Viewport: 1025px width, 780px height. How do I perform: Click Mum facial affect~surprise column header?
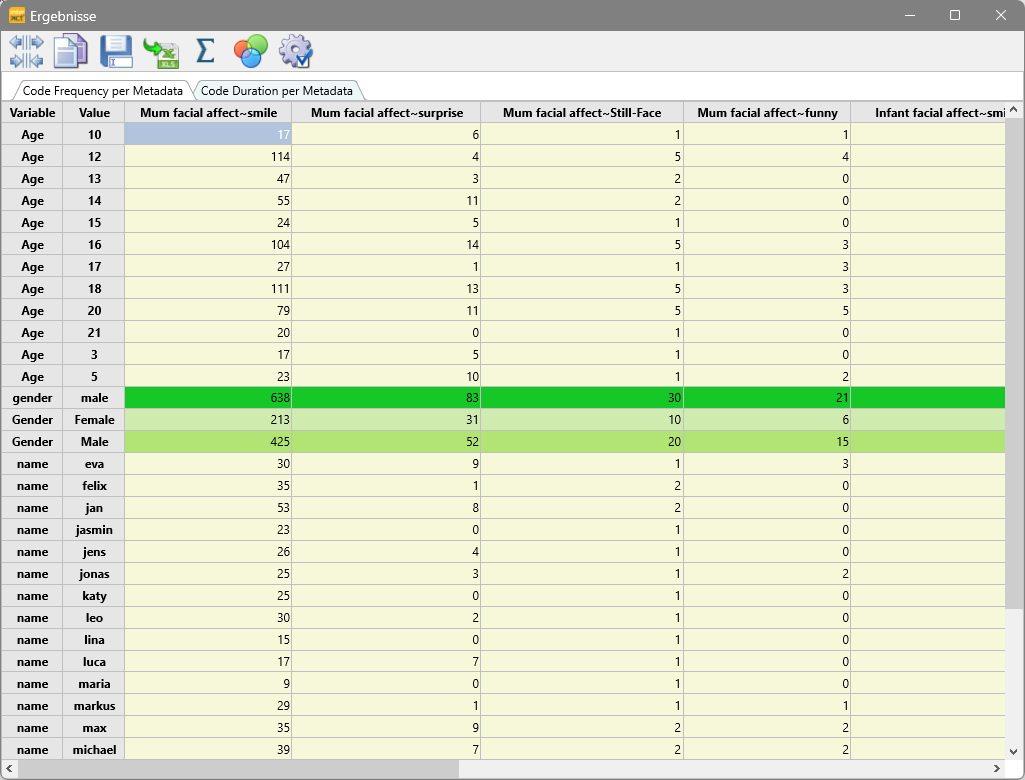coord(386,112)
